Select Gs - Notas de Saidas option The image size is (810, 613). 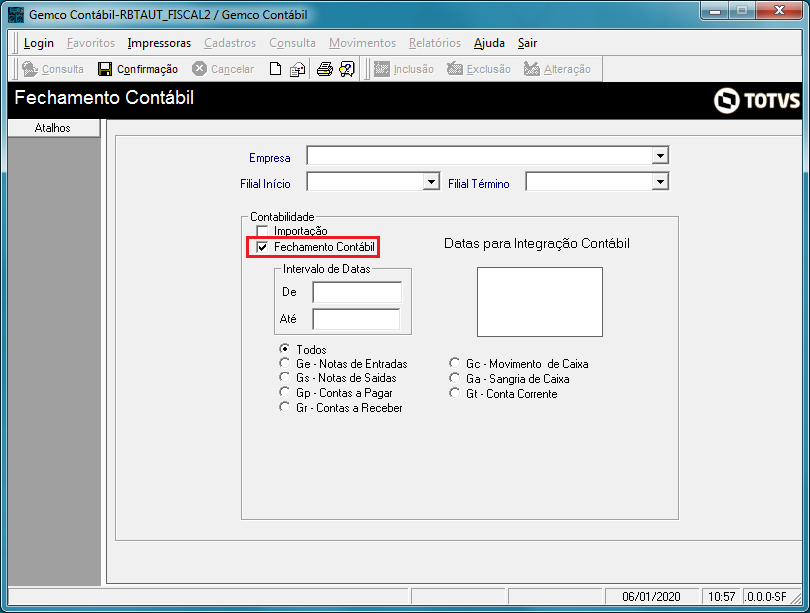tap(285, 378)
